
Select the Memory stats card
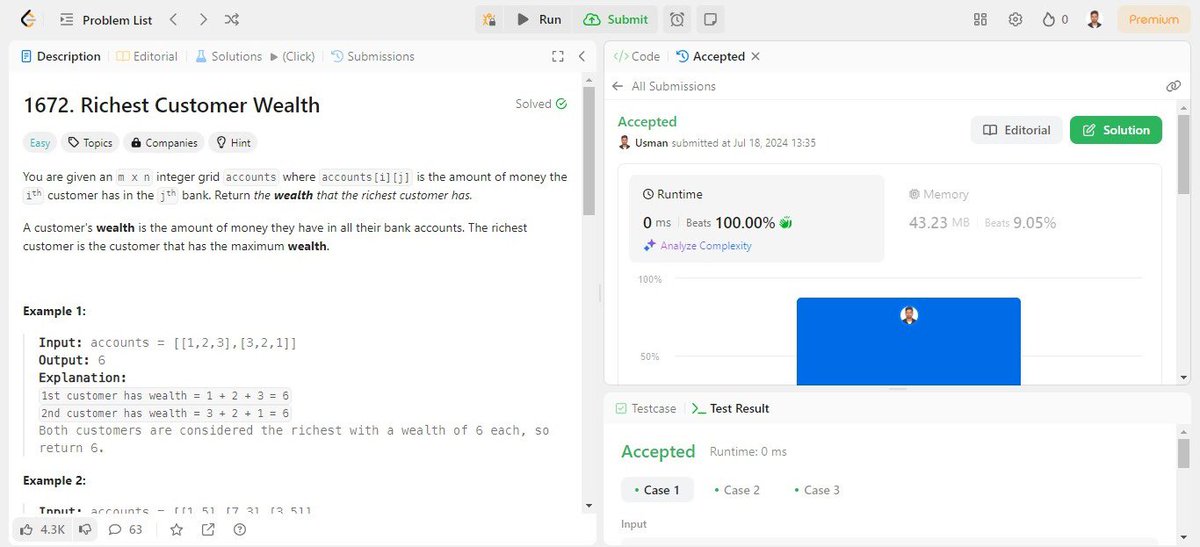tap(1021, 218)
